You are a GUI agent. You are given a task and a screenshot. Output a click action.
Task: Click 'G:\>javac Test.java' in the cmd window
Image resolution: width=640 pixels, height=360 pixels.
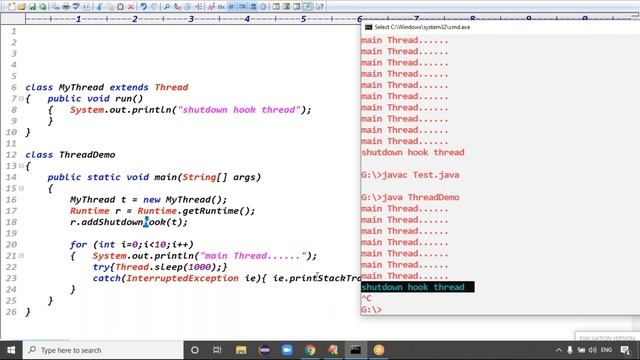[410, 175]
